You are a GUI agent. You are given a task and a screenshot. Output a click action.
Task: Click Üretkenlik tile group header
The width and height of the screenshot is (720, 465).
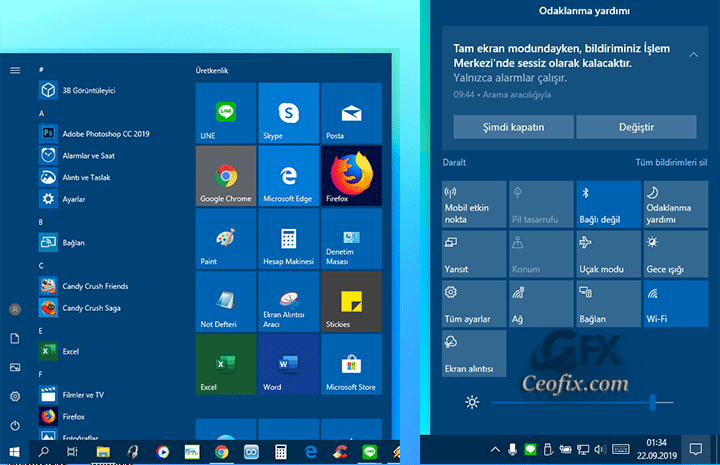(x=212, y=70)
